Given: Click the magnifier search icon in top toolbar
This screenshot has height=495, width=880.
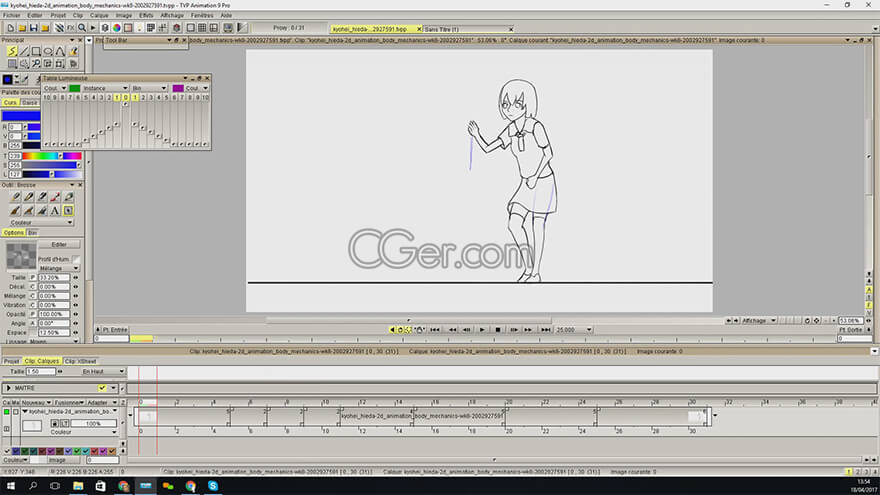Looking at the screenshot, I should (82, 28).
